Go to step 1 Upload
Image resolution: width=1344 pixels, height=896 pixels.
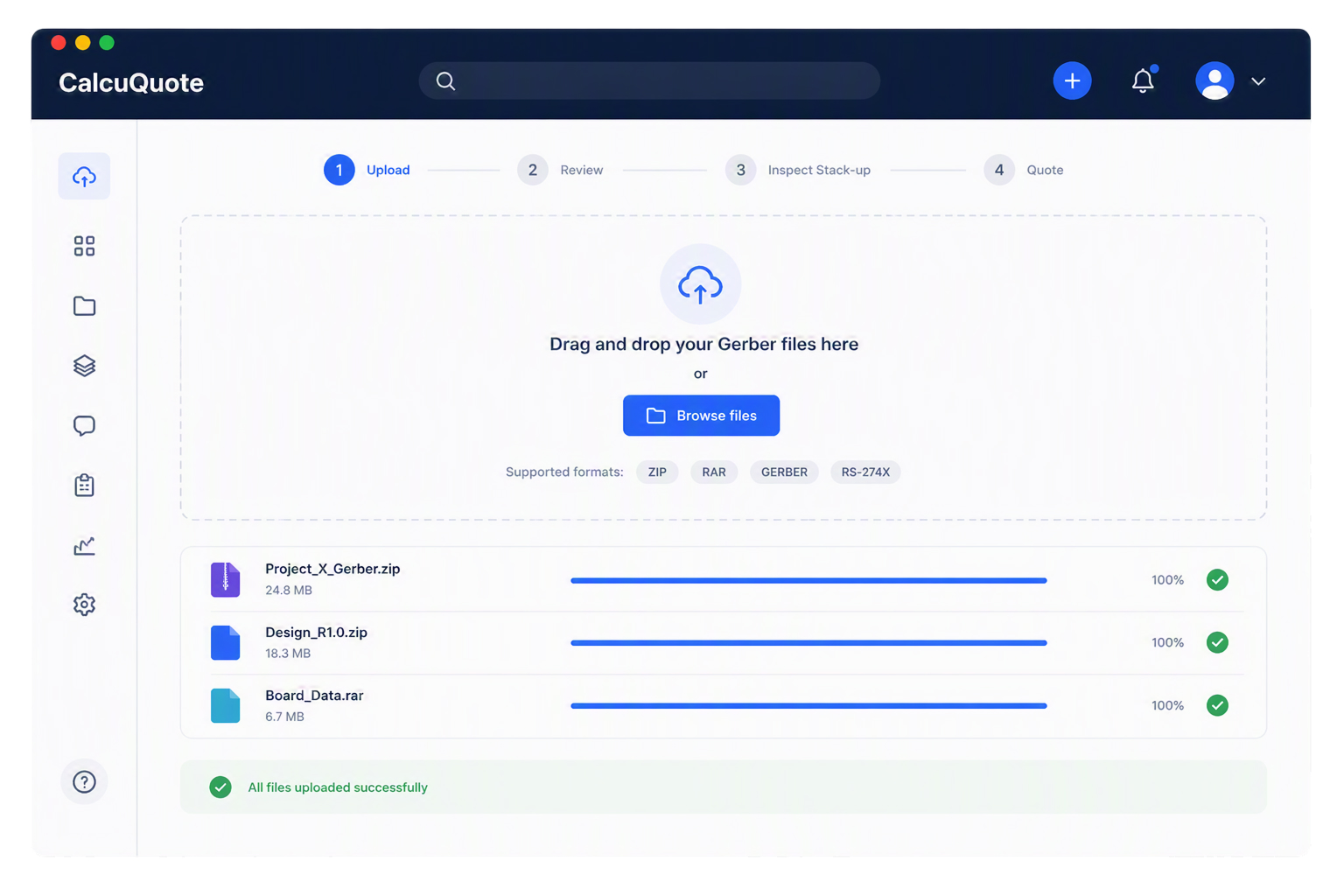point(367,170)
